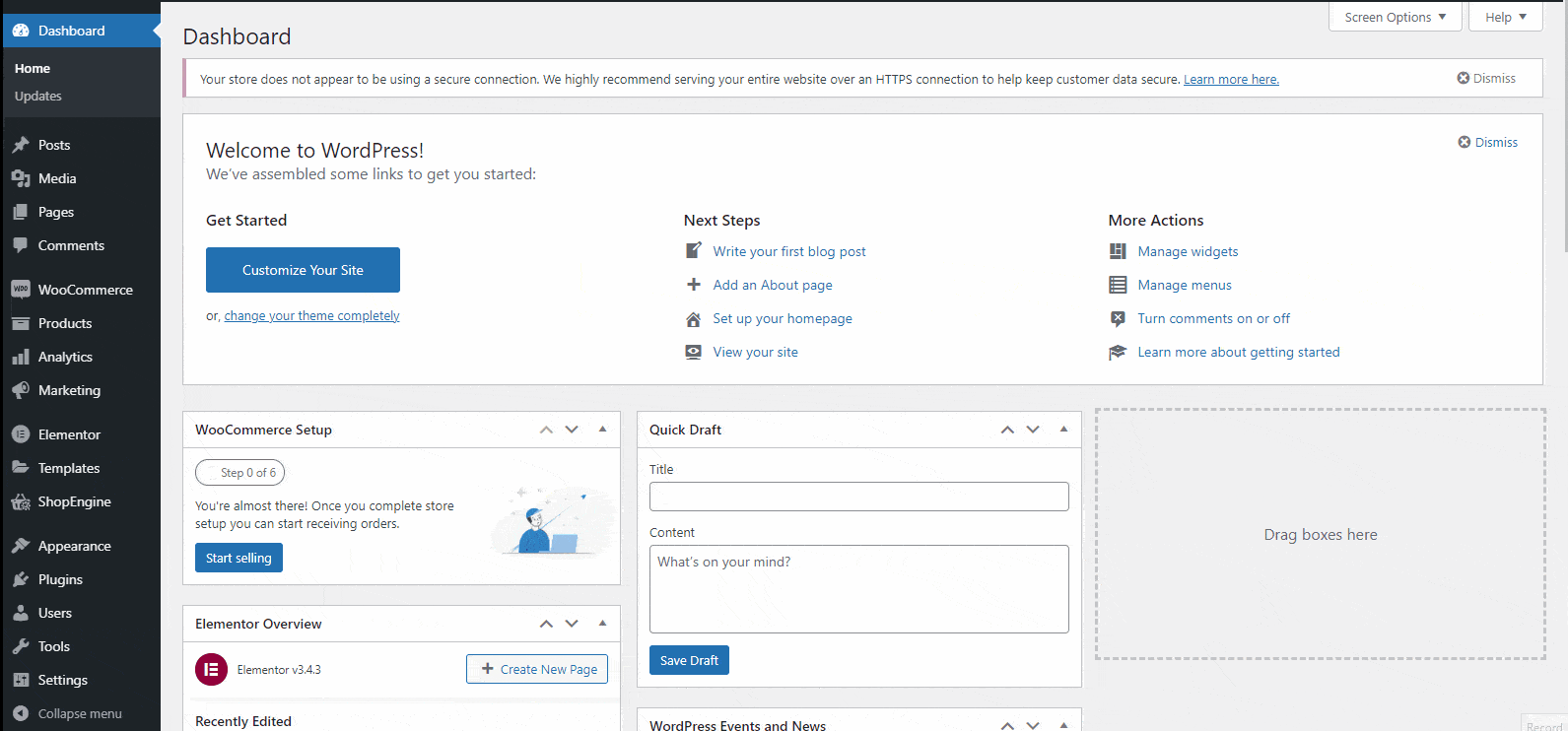This screenshot has height=731, width=1568.
Task: Click the Templates folder icon
Action: pos(21,468)
